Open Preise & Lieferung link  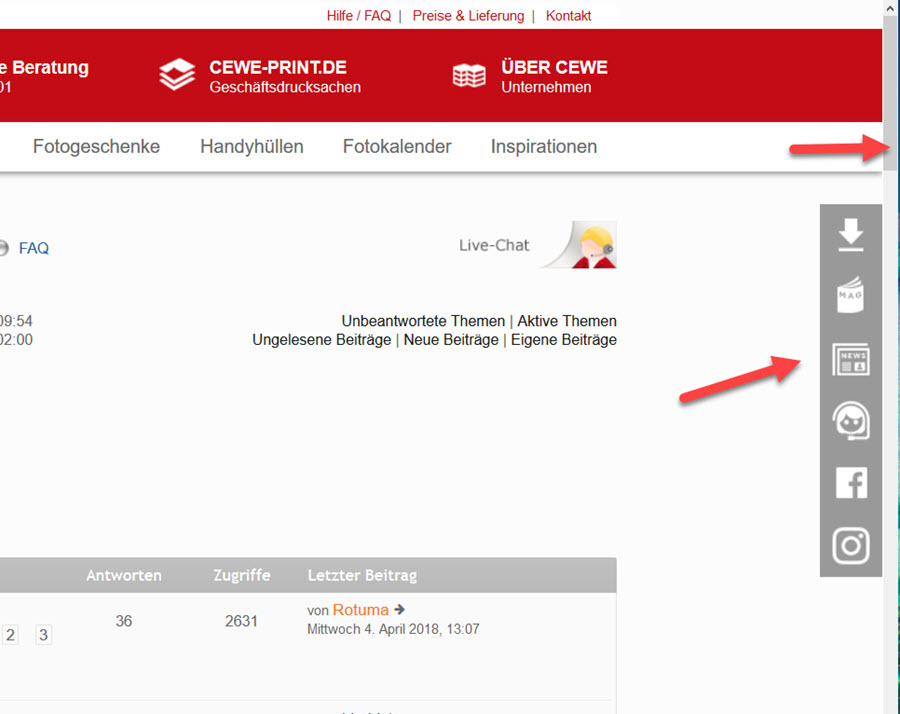tap(468, 15)
